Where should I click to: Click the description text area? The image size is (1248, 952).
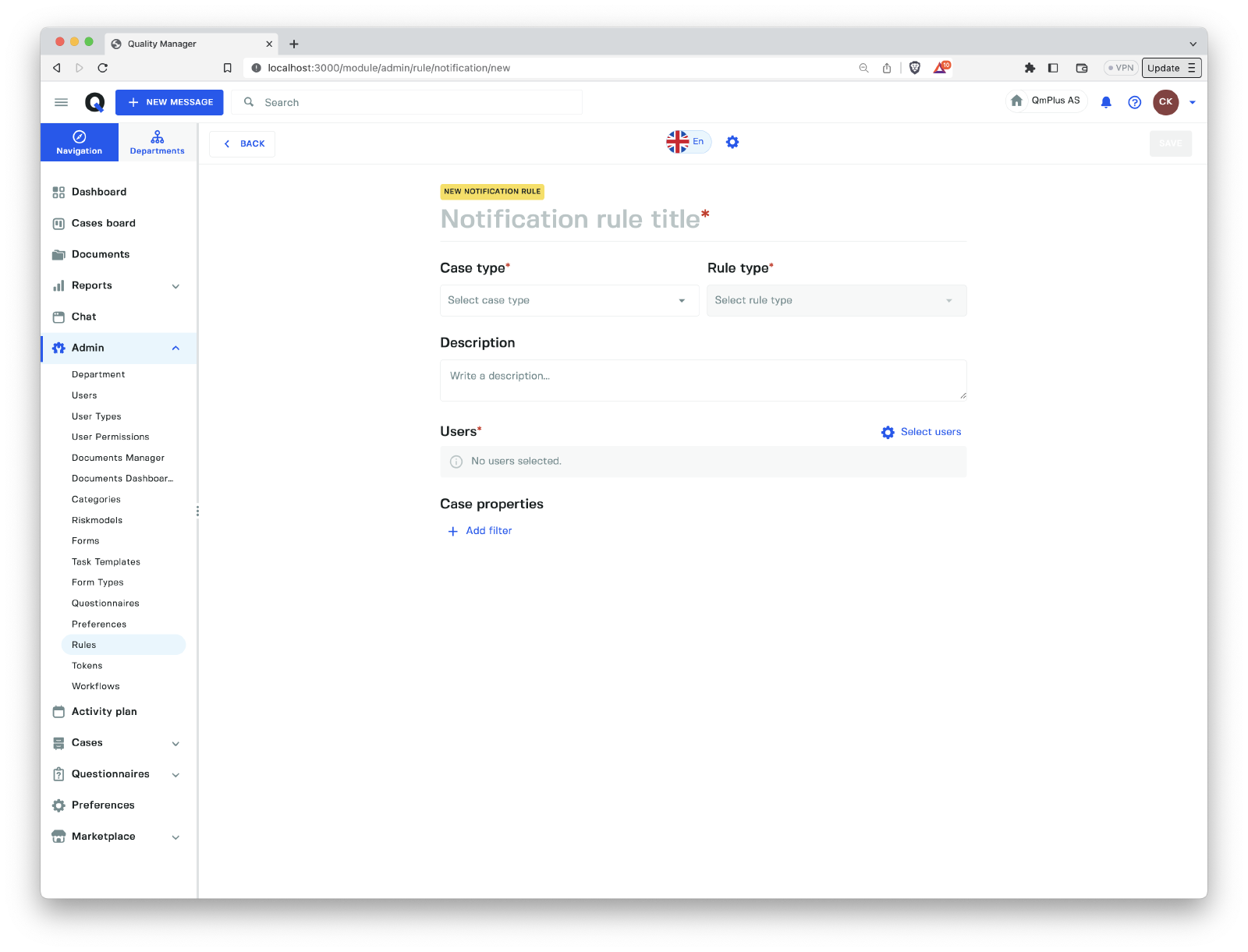pos(703,380)
